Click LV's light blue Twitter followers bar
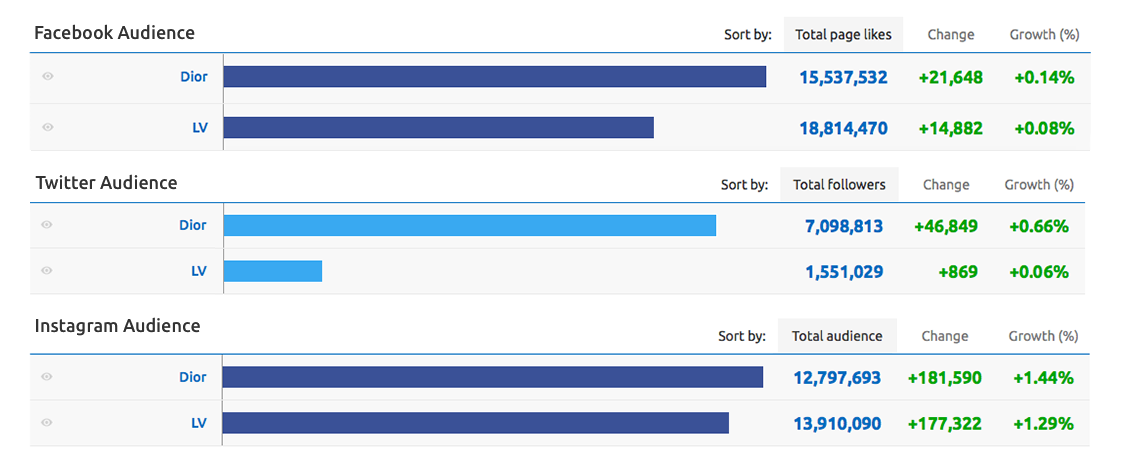 pyautogui.click(x=273, y=271)
